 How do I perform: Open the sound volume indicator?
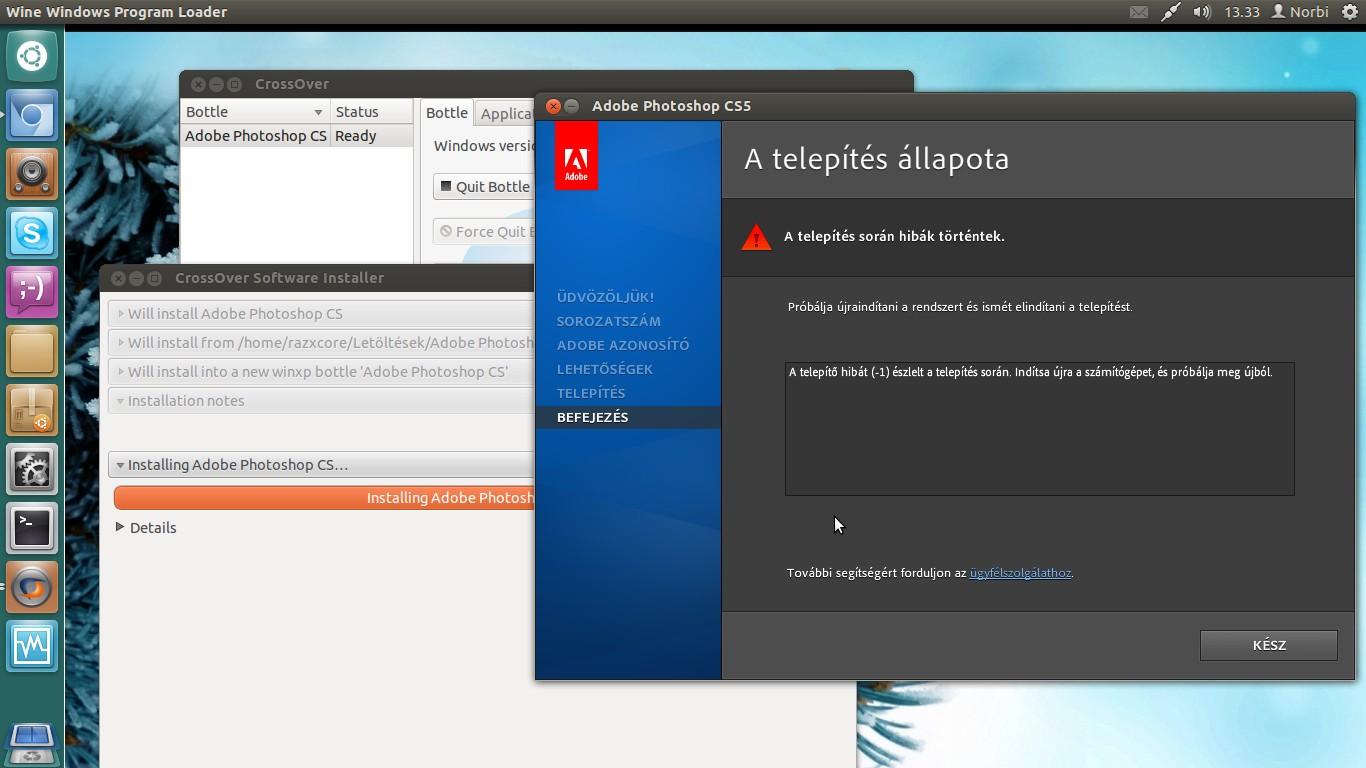1202,12
